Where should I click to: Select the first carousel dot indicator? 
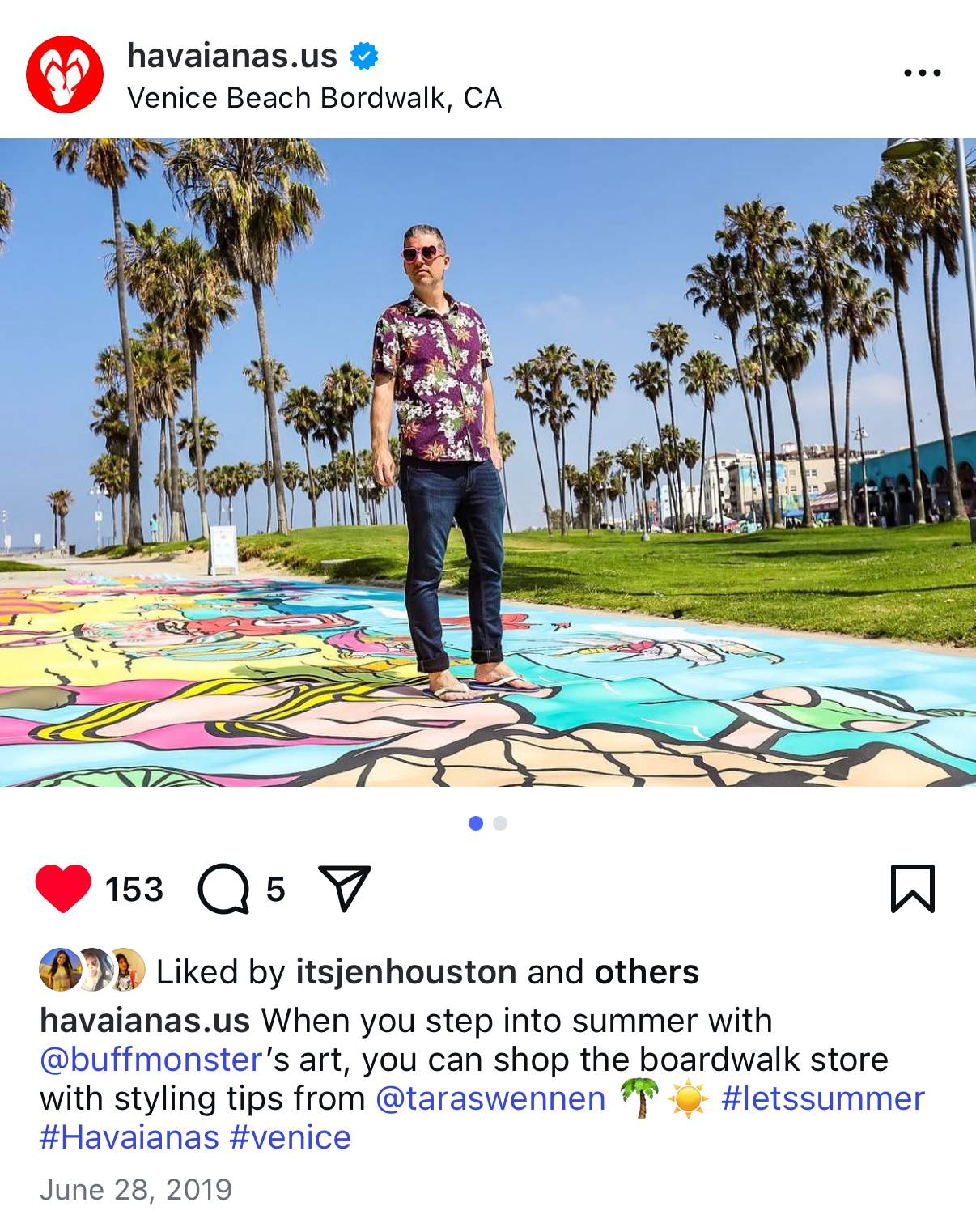tap(476, 823)
